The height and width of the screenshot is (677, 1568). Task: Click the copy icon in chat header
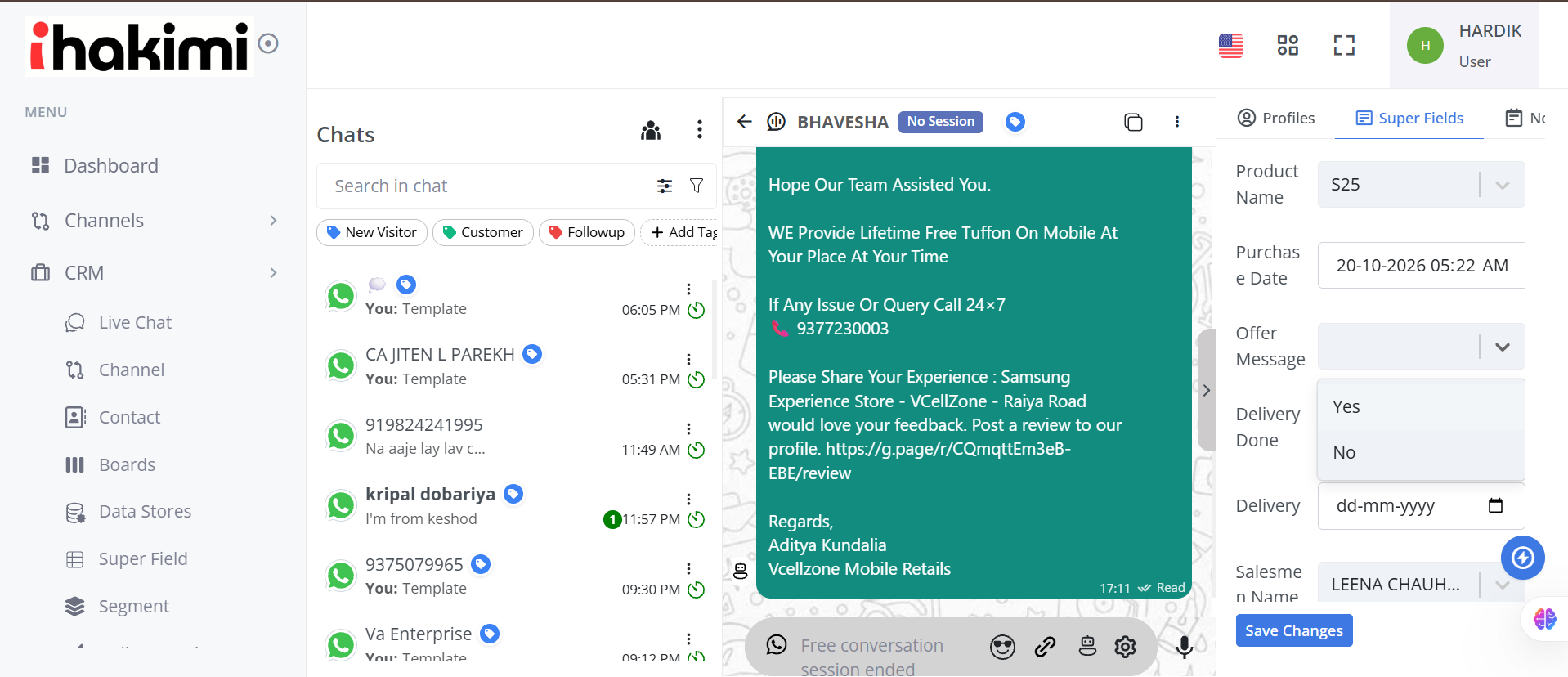click(1133, 122)
